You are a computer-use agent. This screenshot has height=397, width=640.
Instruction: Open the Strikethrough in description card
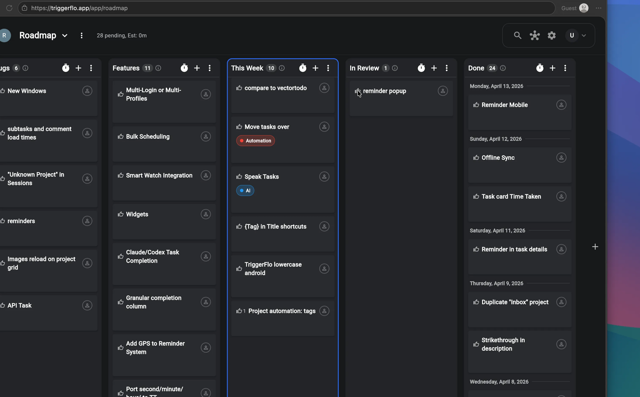[x=520, y=352]
